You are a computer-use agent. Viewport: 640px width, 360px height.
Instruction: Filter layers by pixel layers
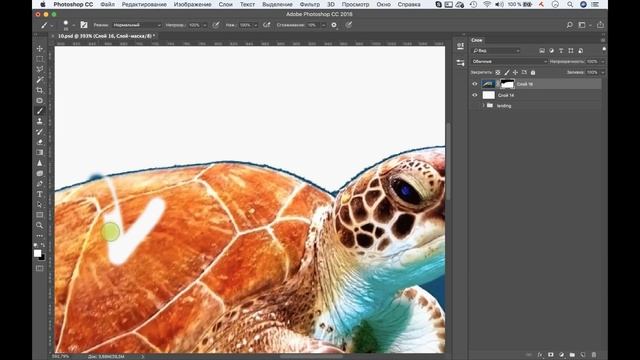(x=542, y=51)
